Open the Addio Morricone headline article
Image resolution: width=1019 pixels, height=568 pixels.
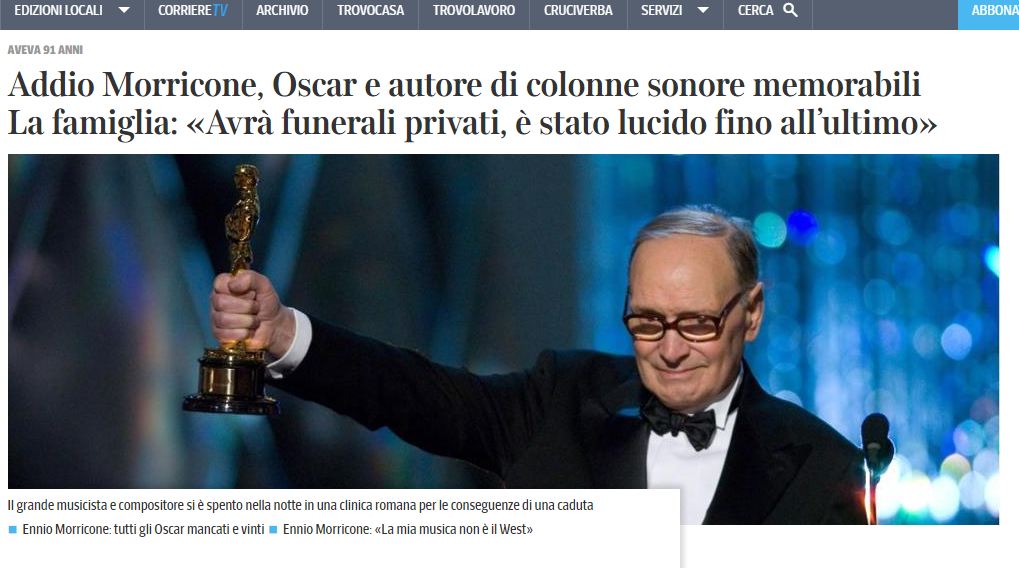[464, 84]
